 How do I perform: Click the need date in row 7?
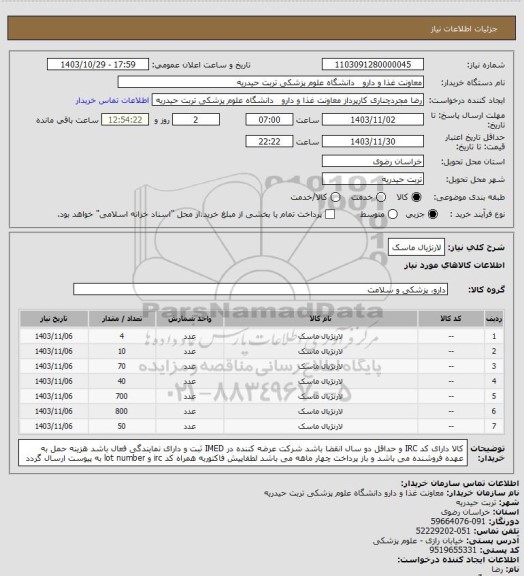point(54,426)
